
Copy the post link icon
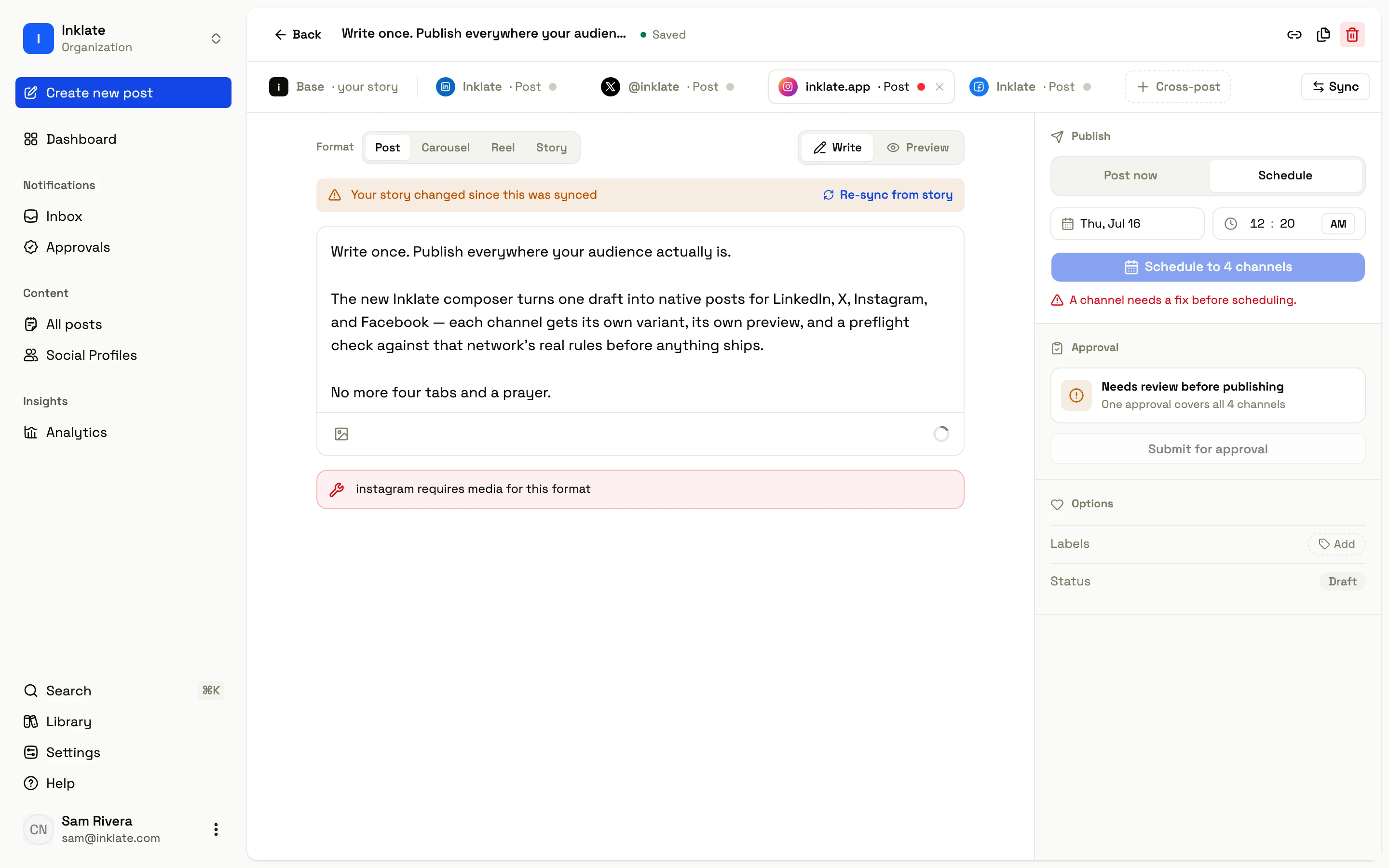click(x=1294, y=35)
